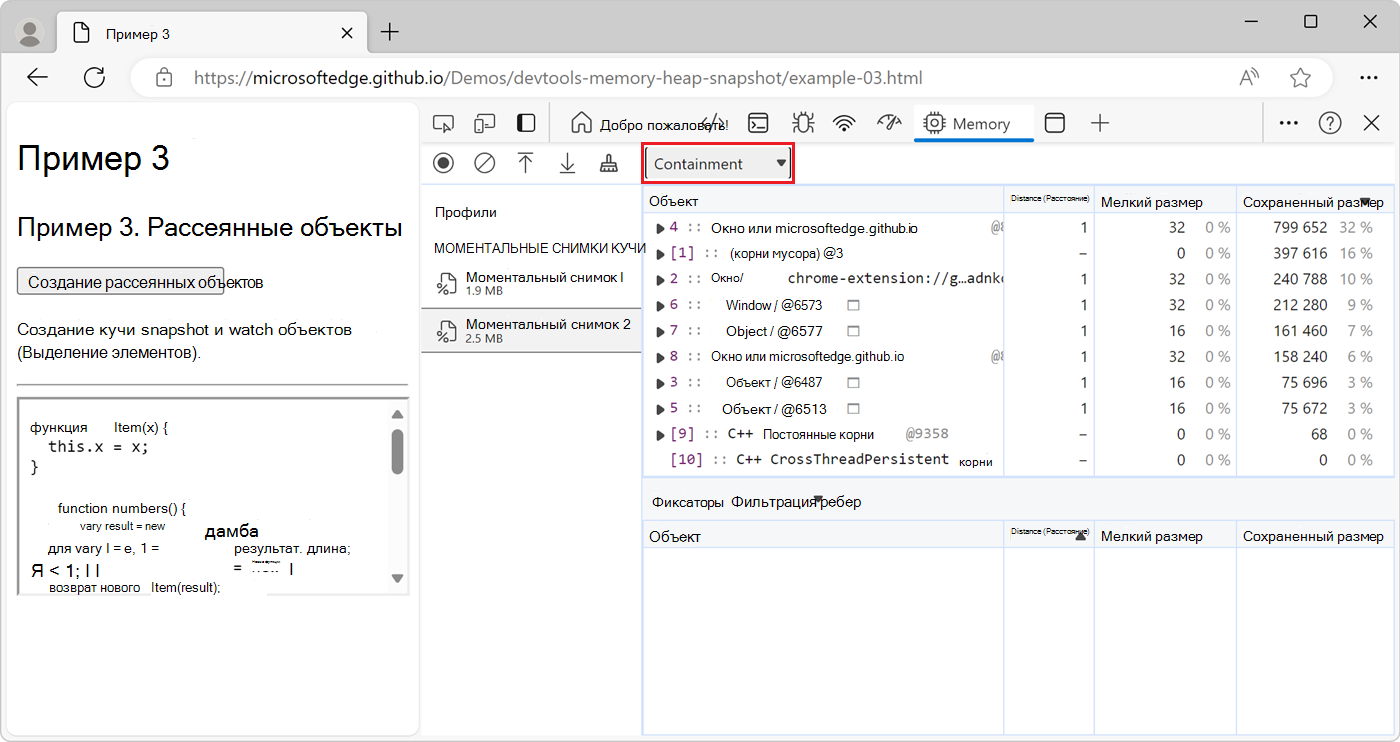Click the record heap snapshot icon

point(444,163)
